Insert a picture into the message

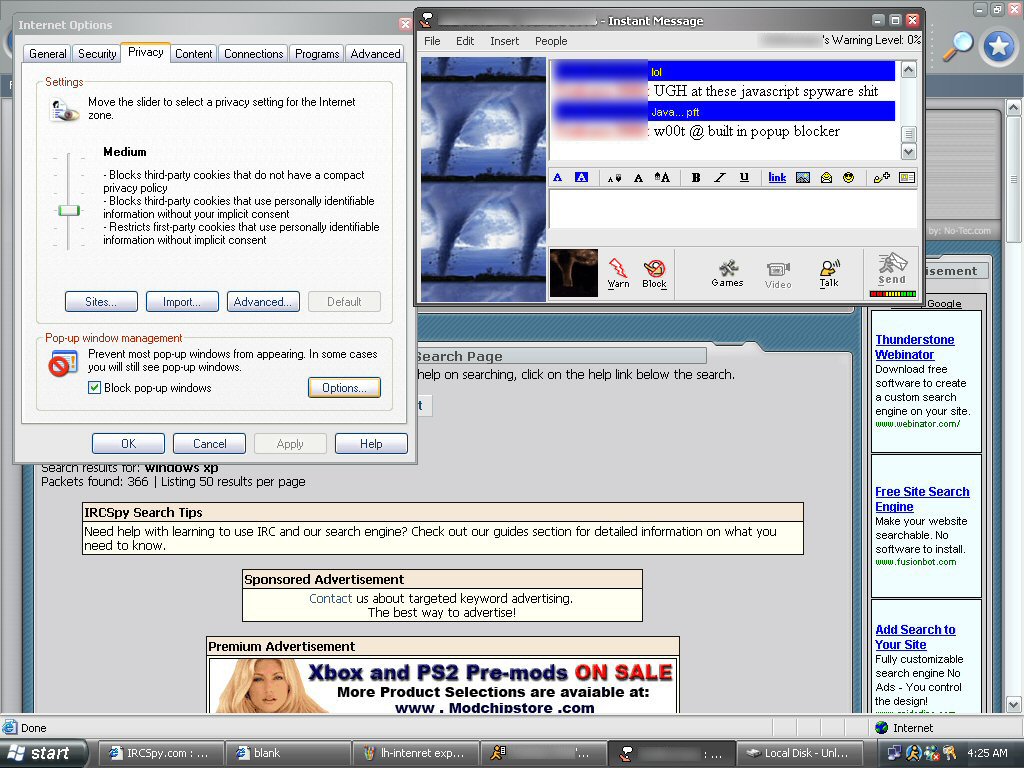[802, 178]
